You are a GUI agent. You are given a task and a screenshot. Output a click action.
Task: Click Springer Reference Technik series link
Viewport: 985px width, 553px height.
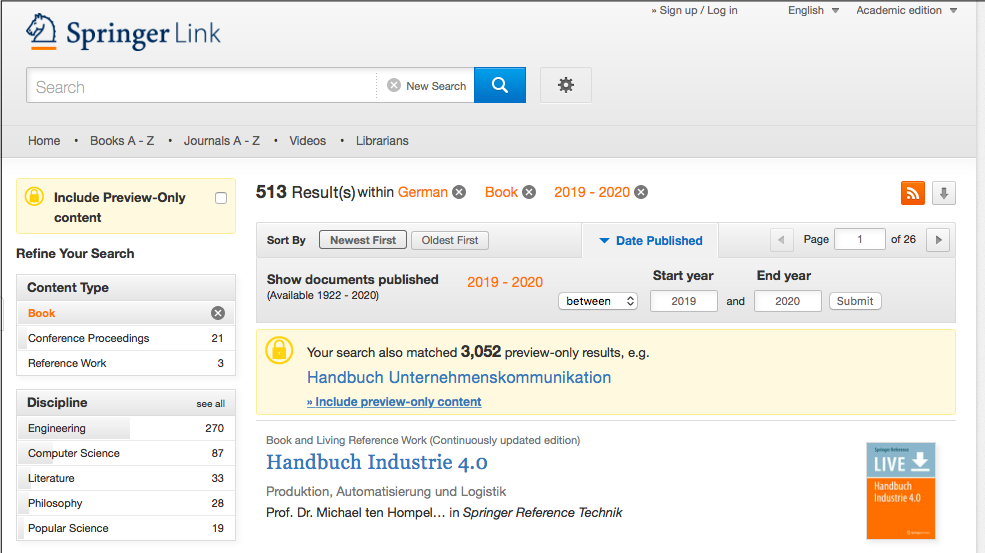[x=542, y=513]
